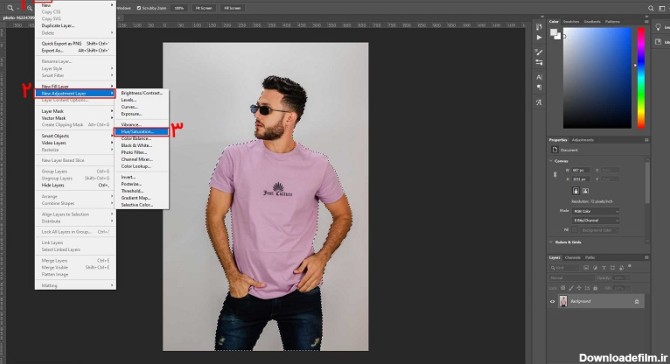Filter layers by adjustment layers icon
The image size is (670, 364).
[595, 268]
